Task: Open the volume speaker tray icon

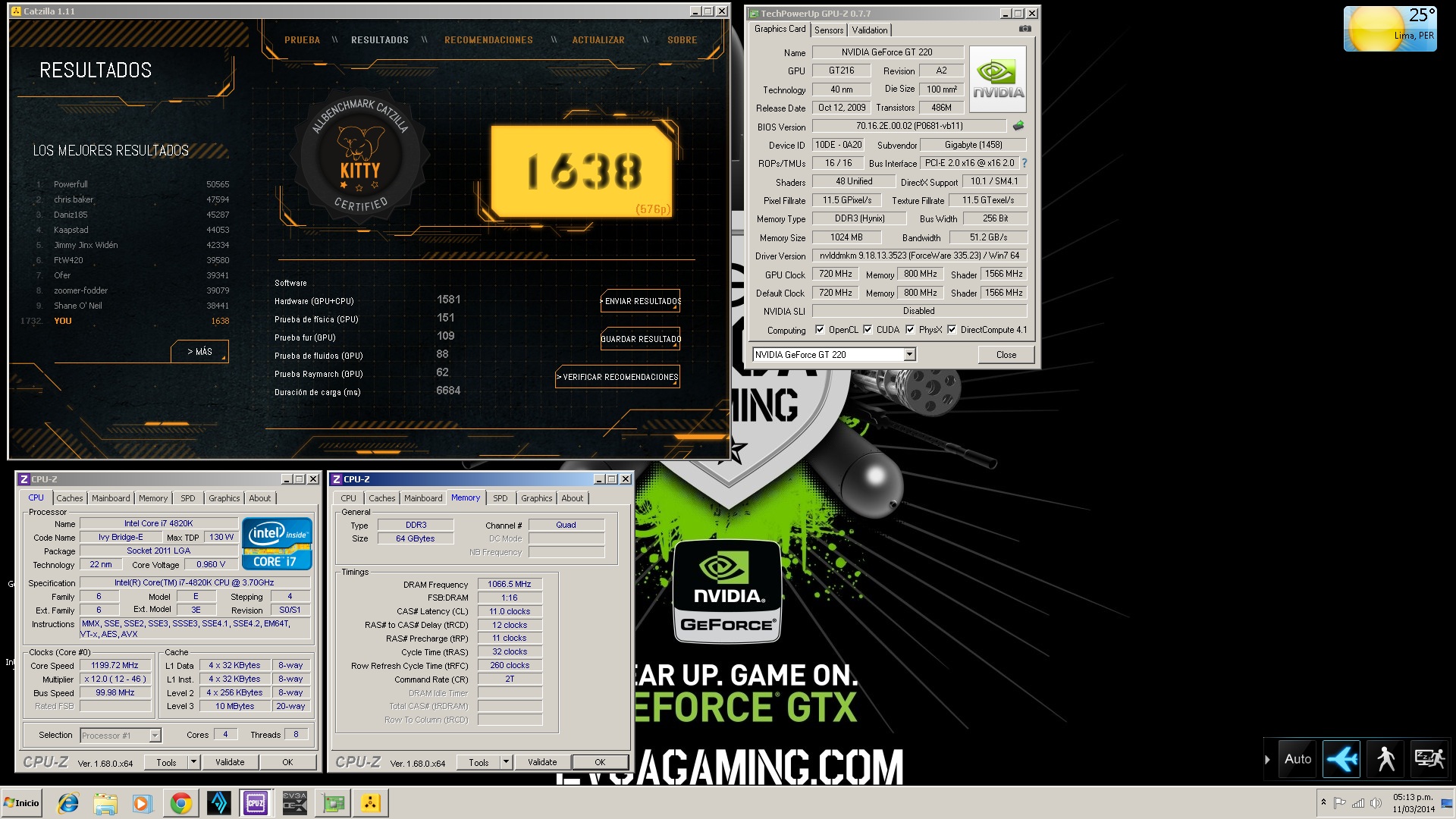Action: [x=1375, y=803]
